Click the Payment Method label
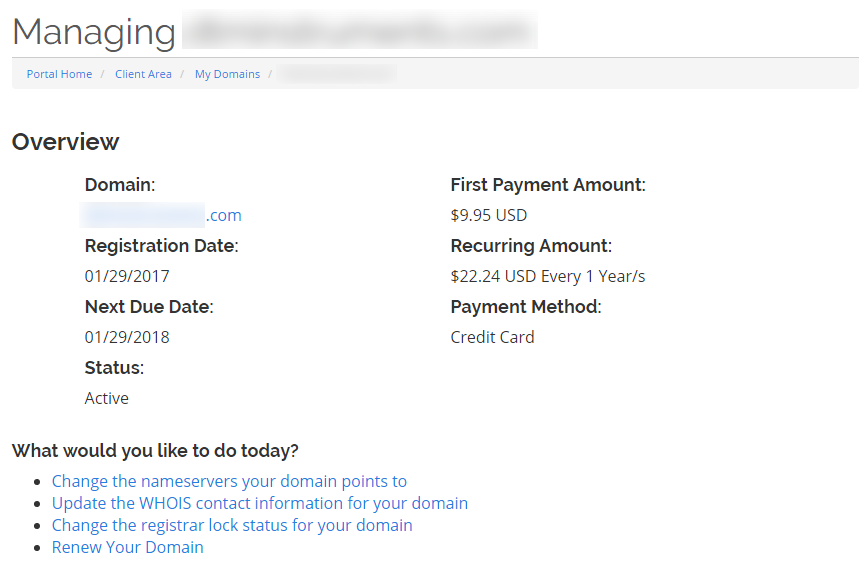 click(525, 307)
